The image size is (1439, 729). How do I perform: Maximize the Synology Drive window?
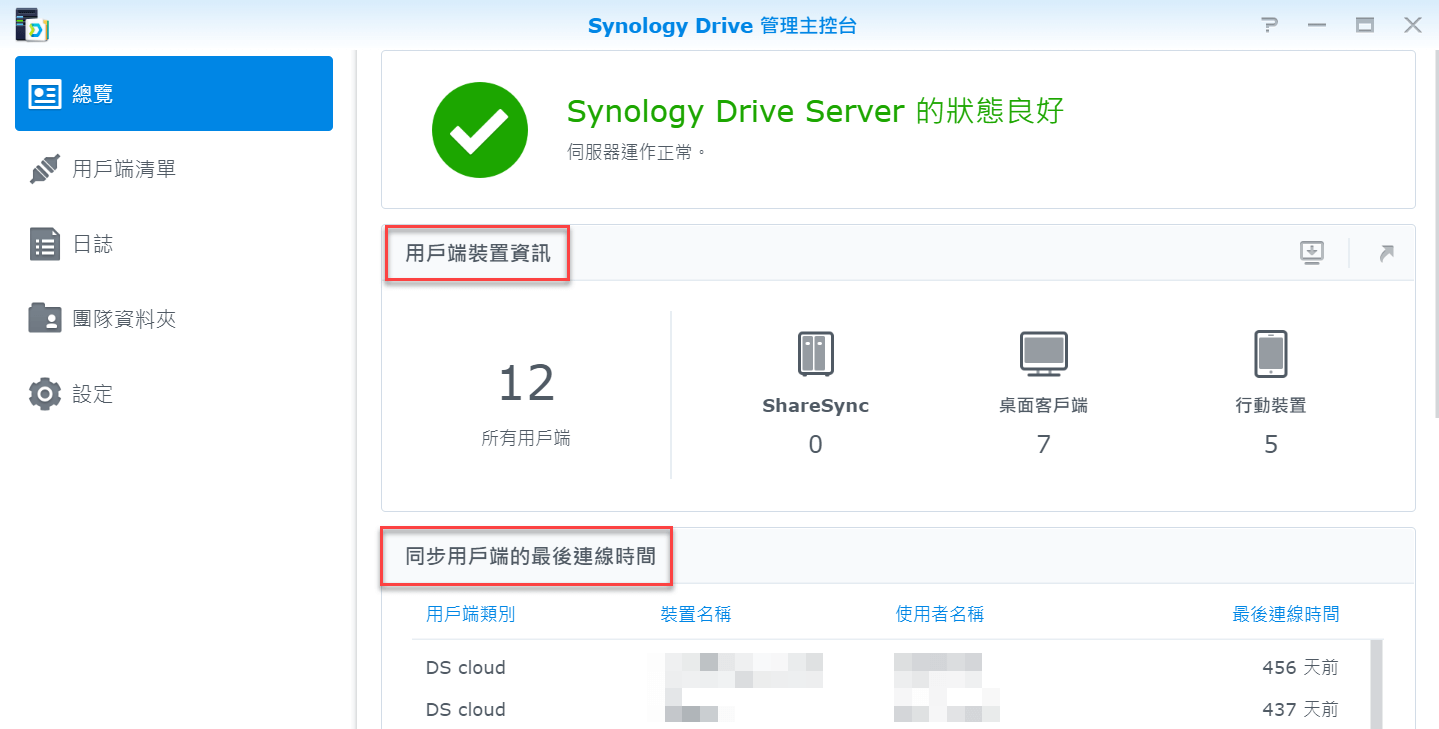[1365, 25]
